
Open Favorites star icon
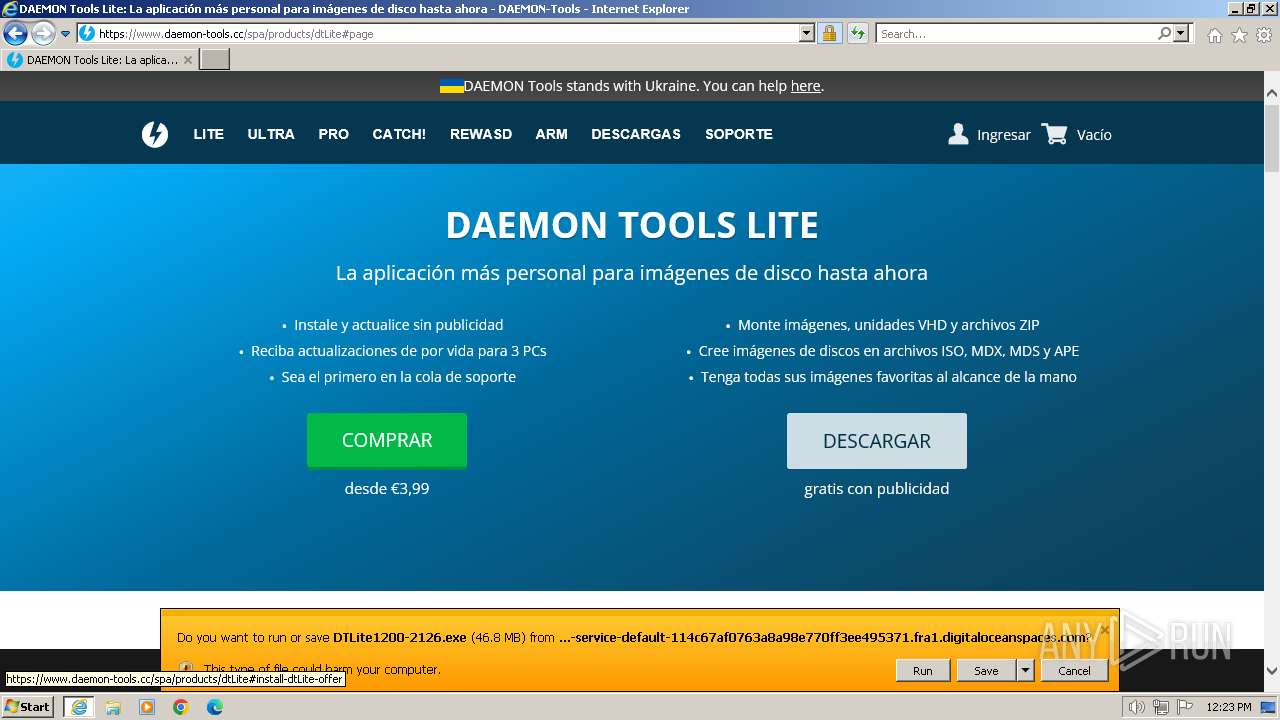(1239, 35)
